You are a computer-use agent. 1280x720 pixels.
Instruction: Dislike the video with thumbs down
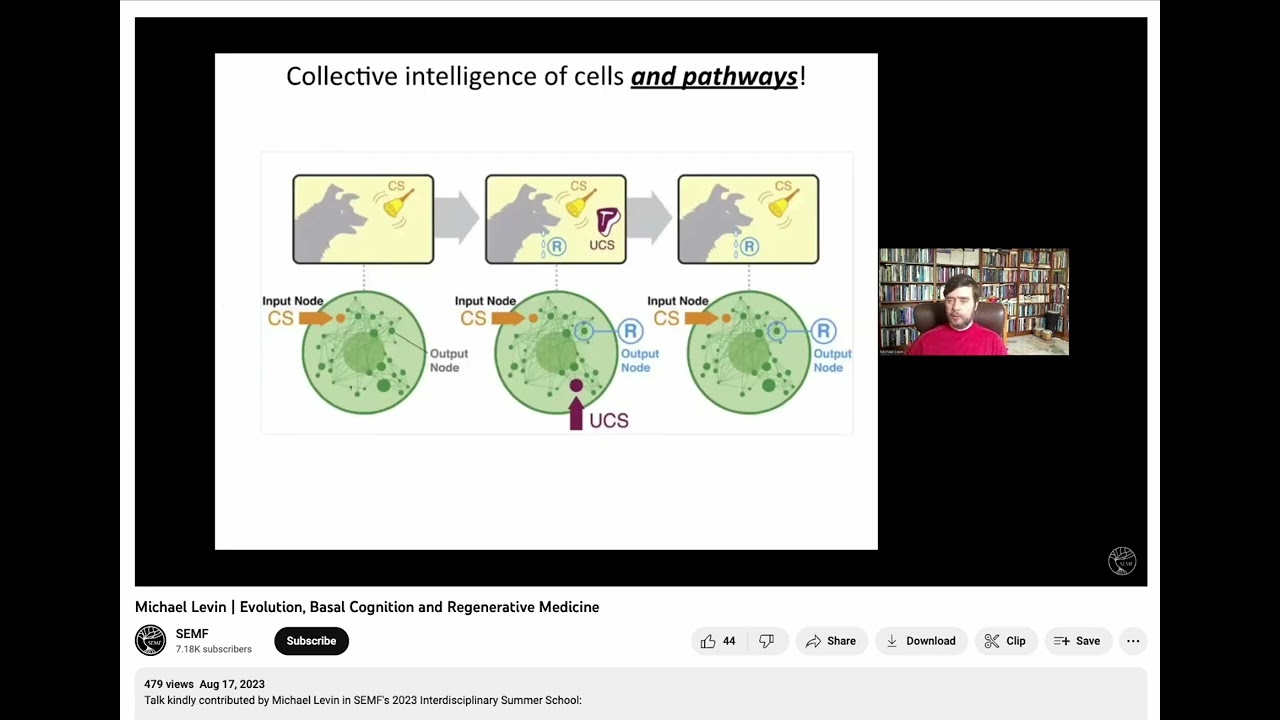(x=767, y=641)
